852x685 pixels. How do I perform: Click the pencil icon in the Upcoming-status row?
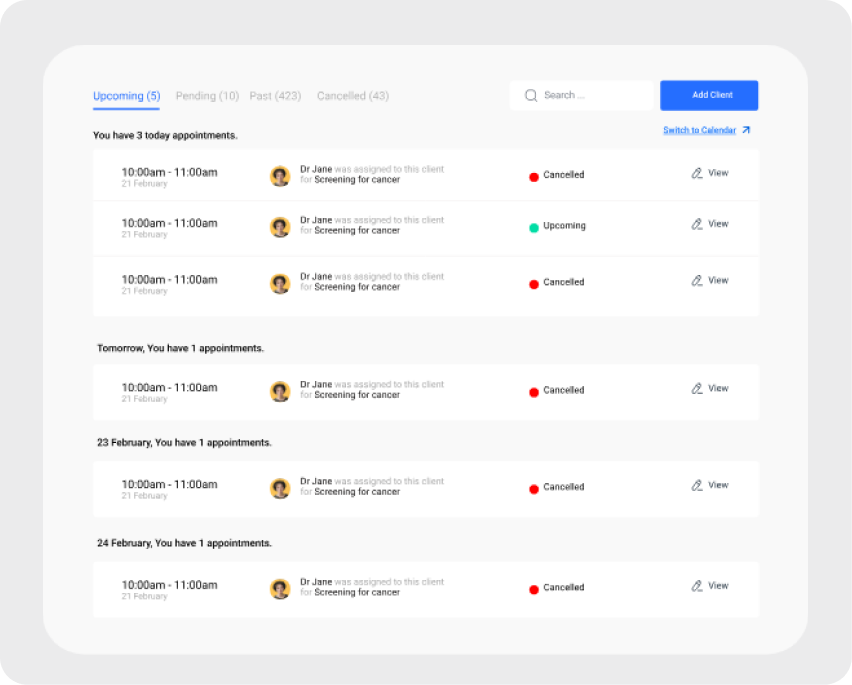pos(697,225)
